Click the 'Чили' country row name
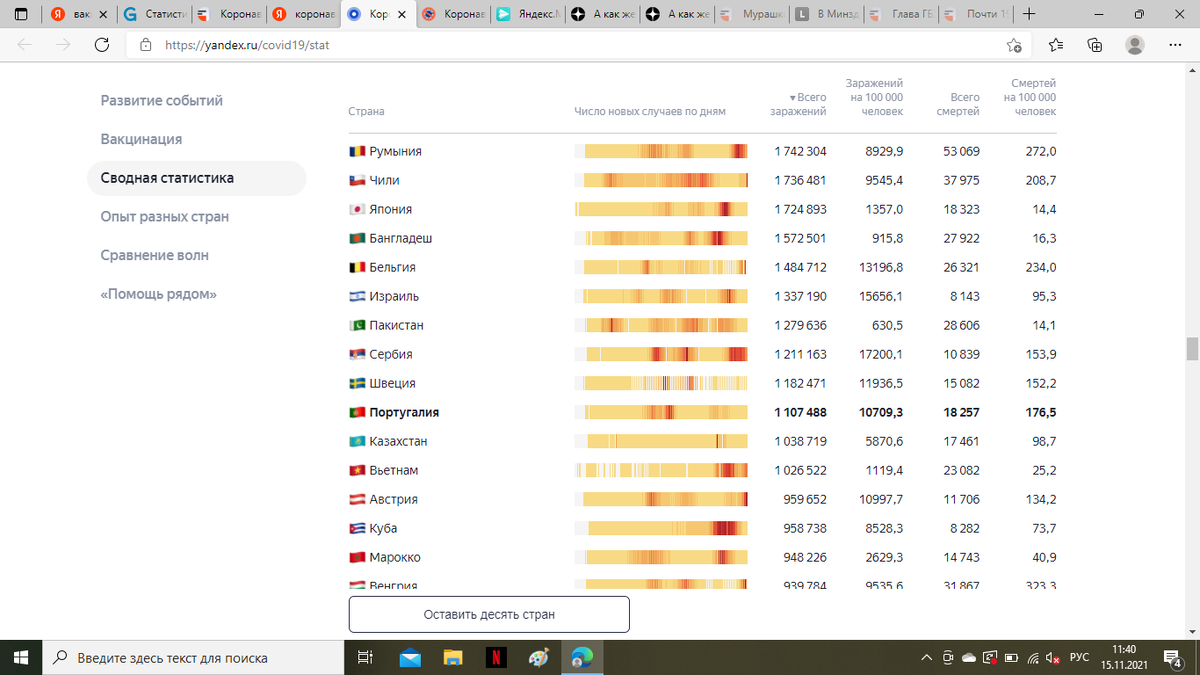The width and height of the screenshot is (1200, 675). [384, 180]
